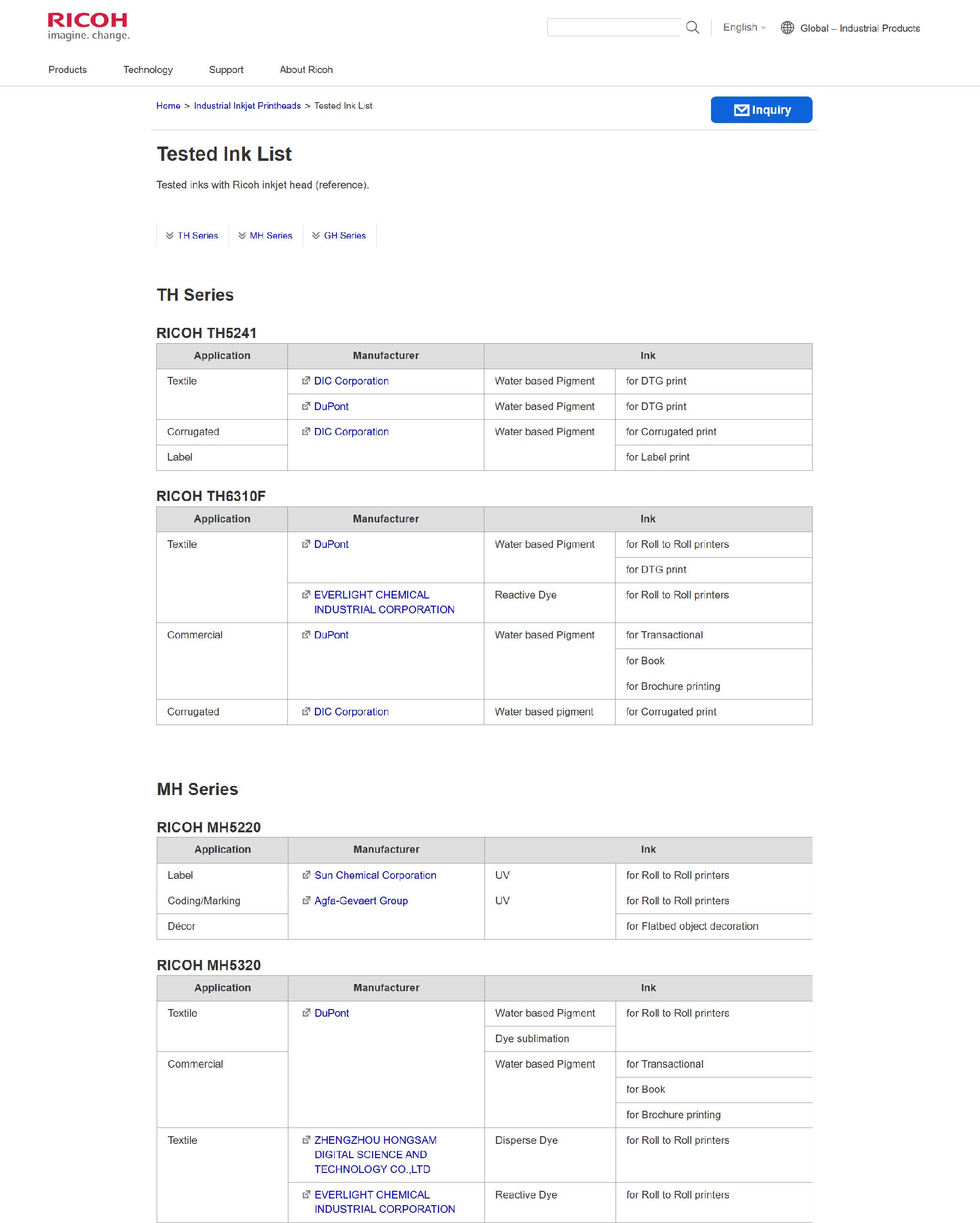The width and height of the screenshot is (980, 1223).
Task: Open the About Ricoh menu
Action: [x=306, y=70]
